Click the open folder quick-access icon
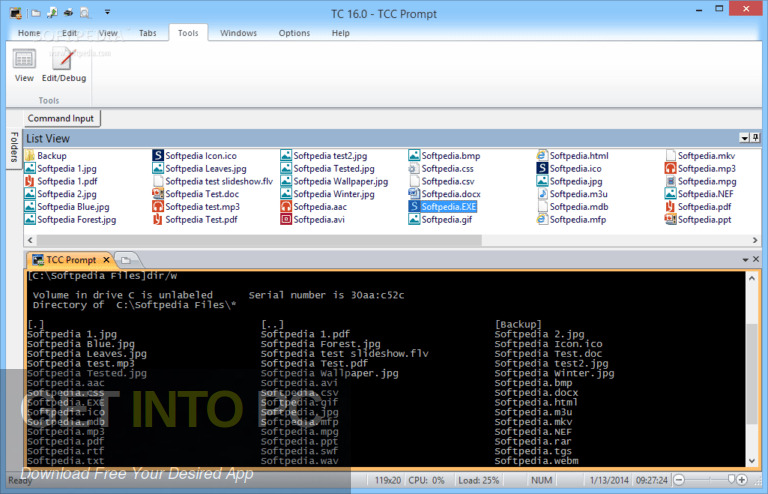This screenshot has width=768, height=494. [x=36, y=13]
